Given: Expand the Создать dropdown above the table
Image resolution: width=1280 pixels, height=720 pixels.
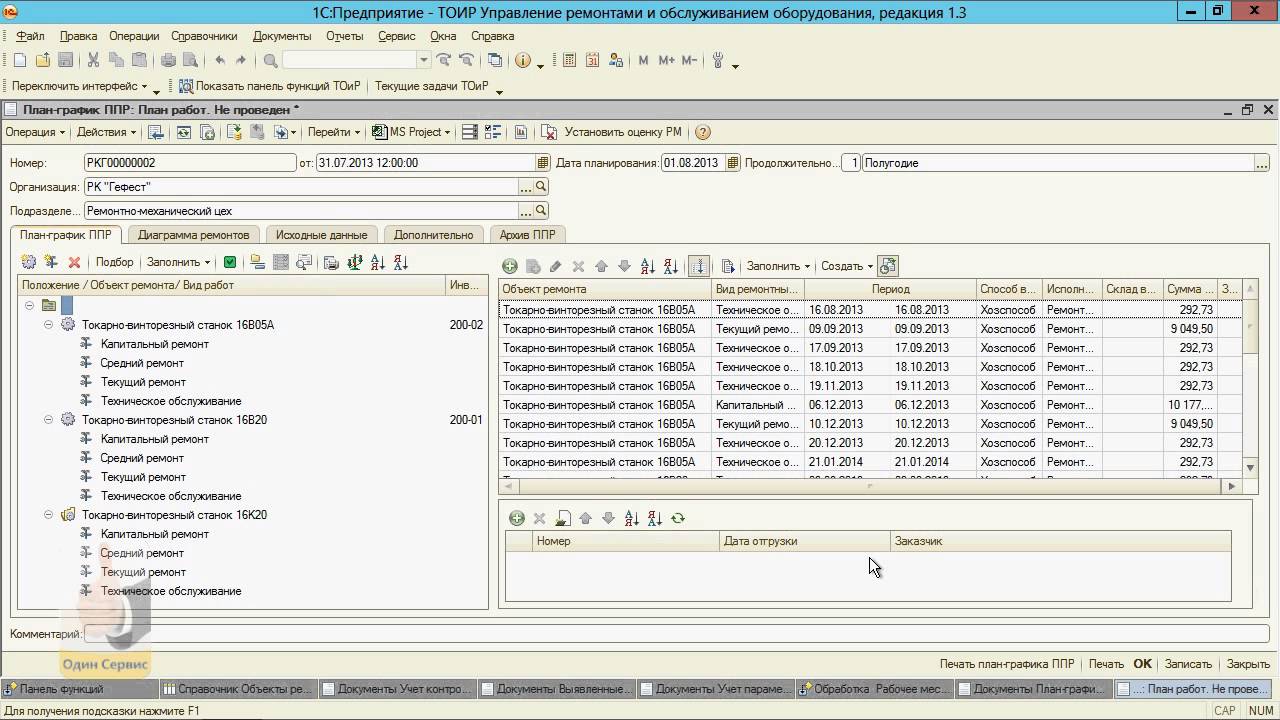Looking at the screenshot, I should (x=846, y=267).
